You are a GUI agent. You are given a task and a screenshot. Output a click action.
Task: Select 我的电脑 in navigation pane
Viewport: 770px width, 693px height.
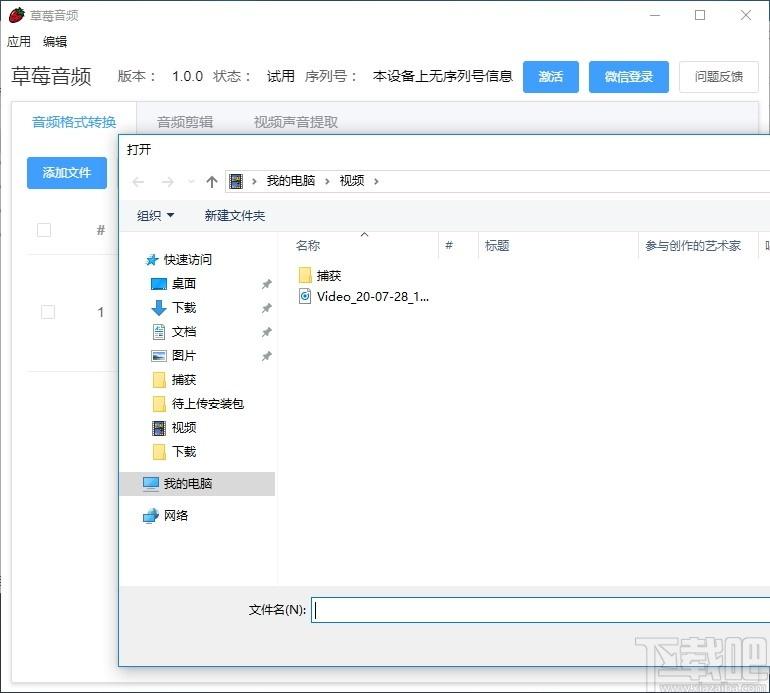pyautogui.click(x=188, y=484)
